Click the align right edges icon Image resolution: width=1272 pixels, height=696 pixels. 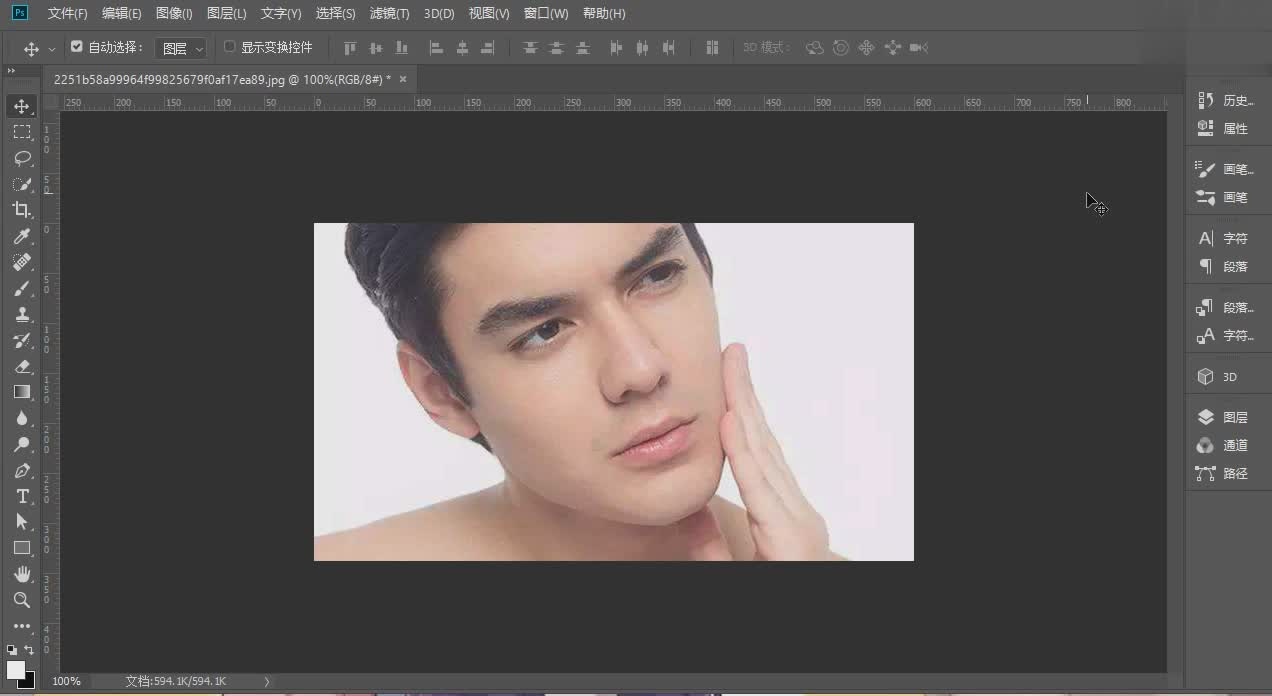[x=488, y=47]
